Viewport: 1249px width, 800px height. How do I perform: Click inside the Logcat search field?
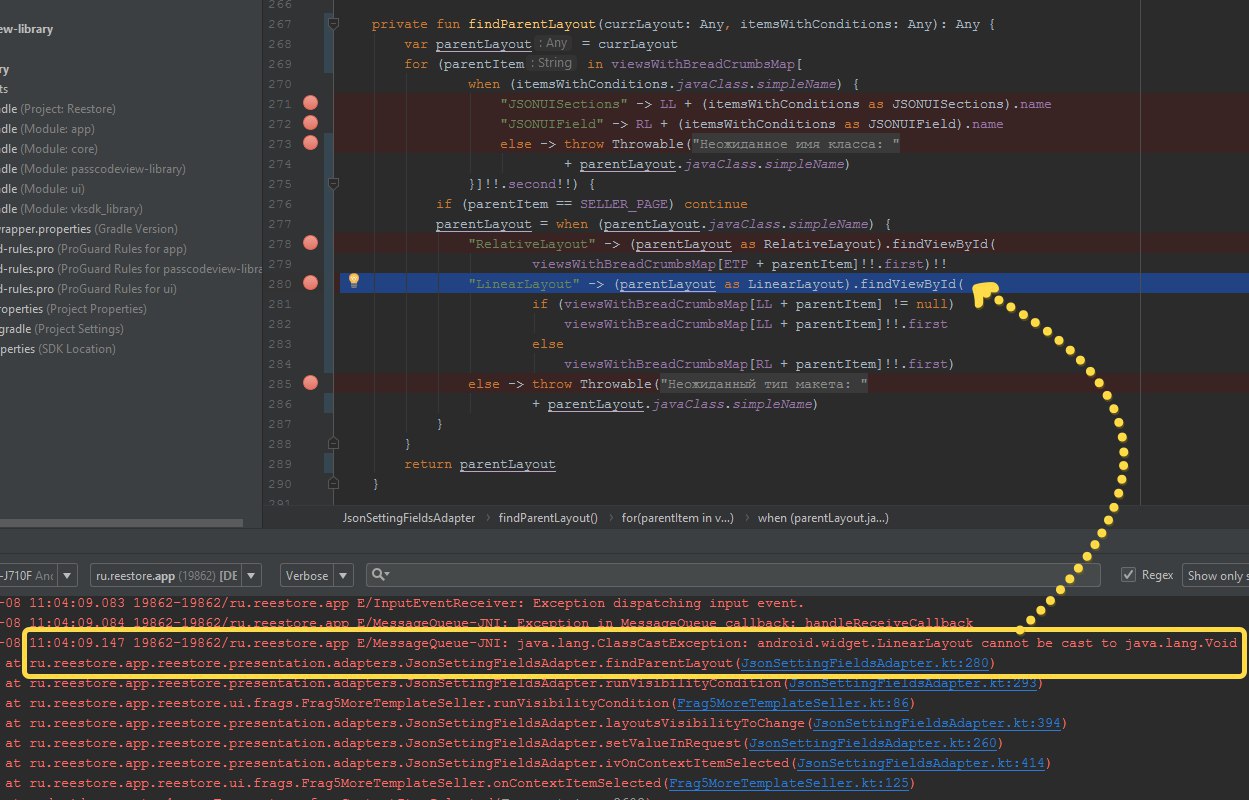733,575
